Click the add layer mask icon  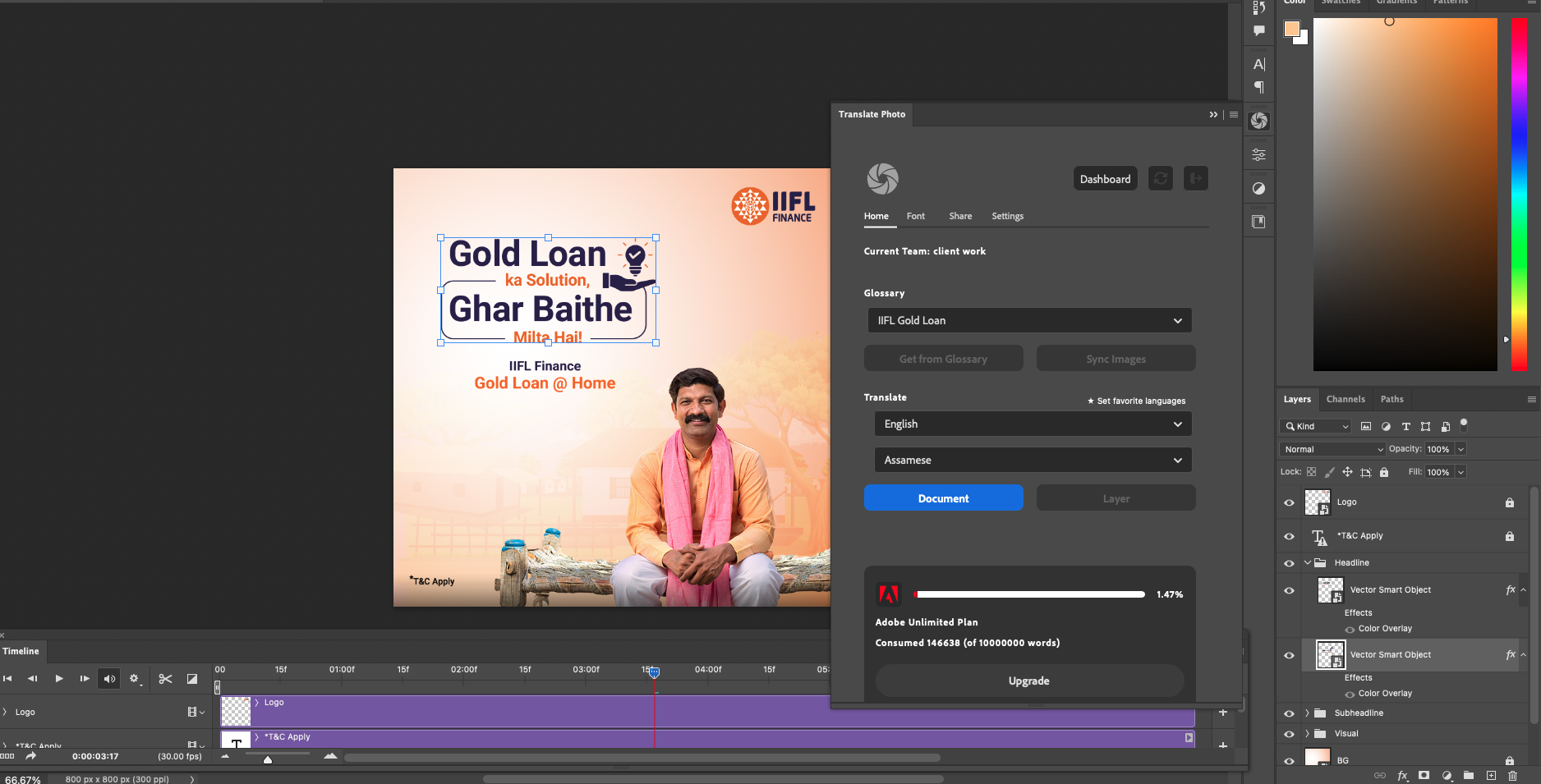tap(1424, 775)
